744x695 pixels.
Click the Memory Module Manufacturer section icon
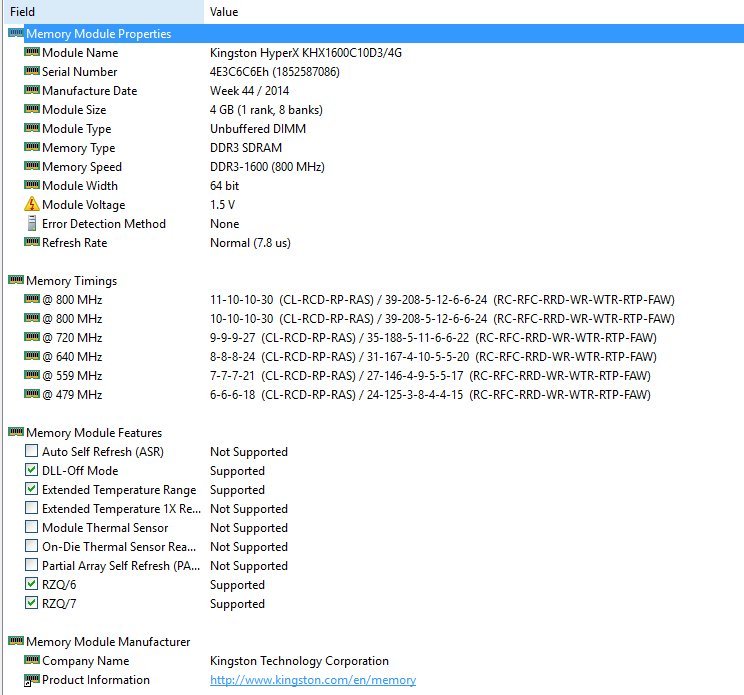point(16,640)
